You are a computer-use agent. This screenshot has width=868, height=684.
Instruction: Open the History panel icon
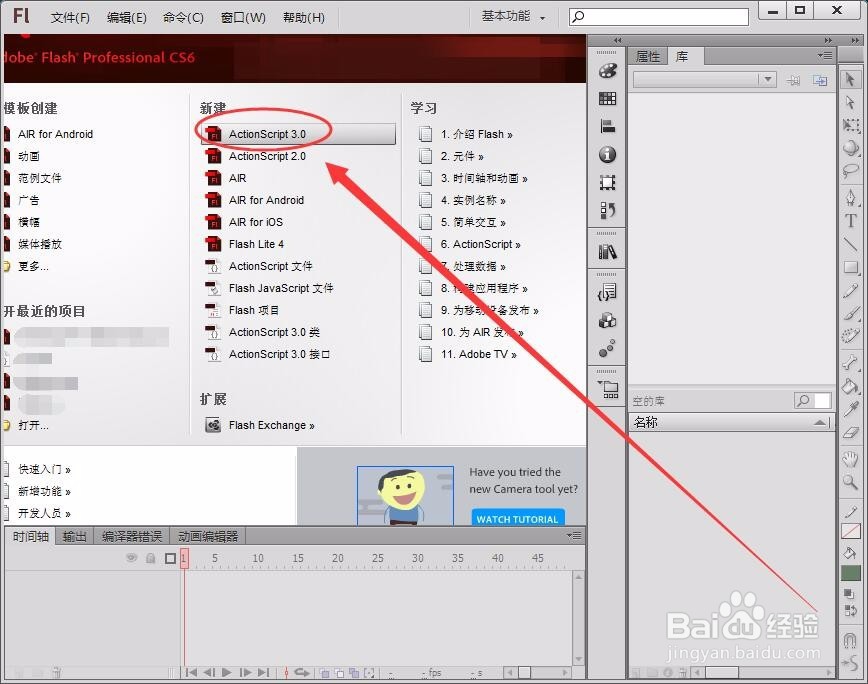coord(607,210)
